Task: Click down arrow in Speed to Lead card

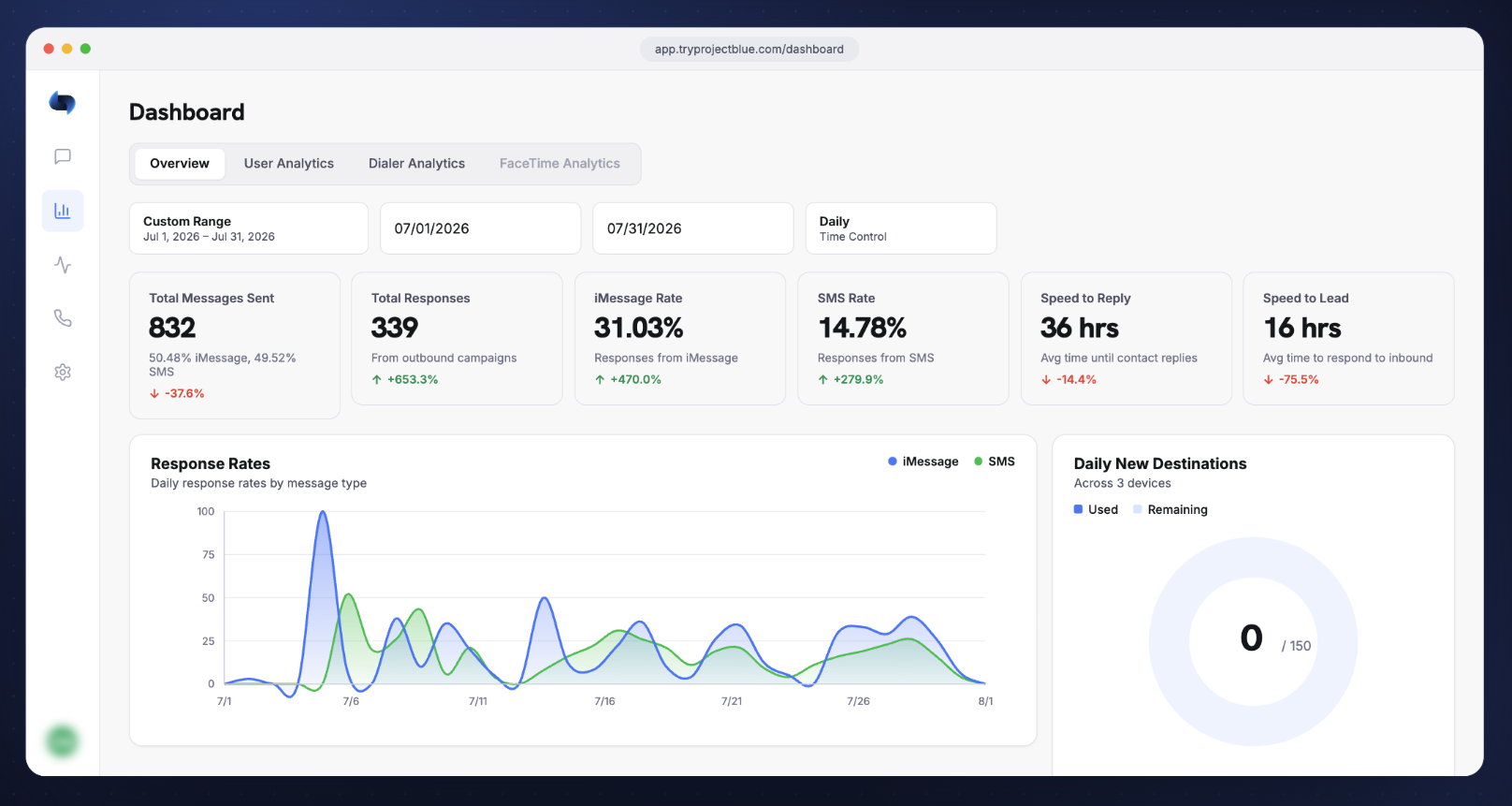Action: 1269,380
